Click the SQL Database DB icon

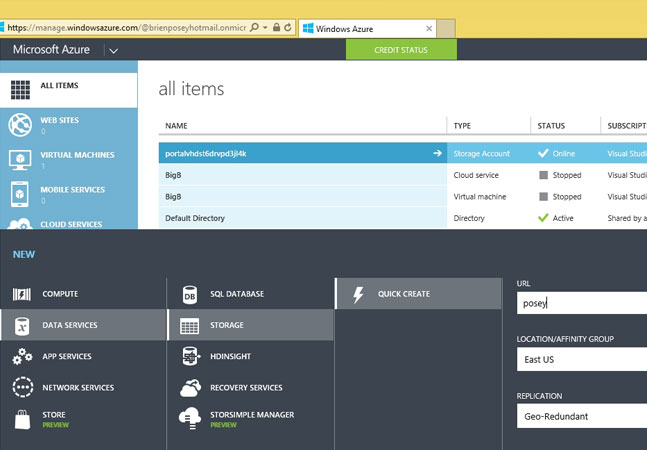click(x=190, y=295)
